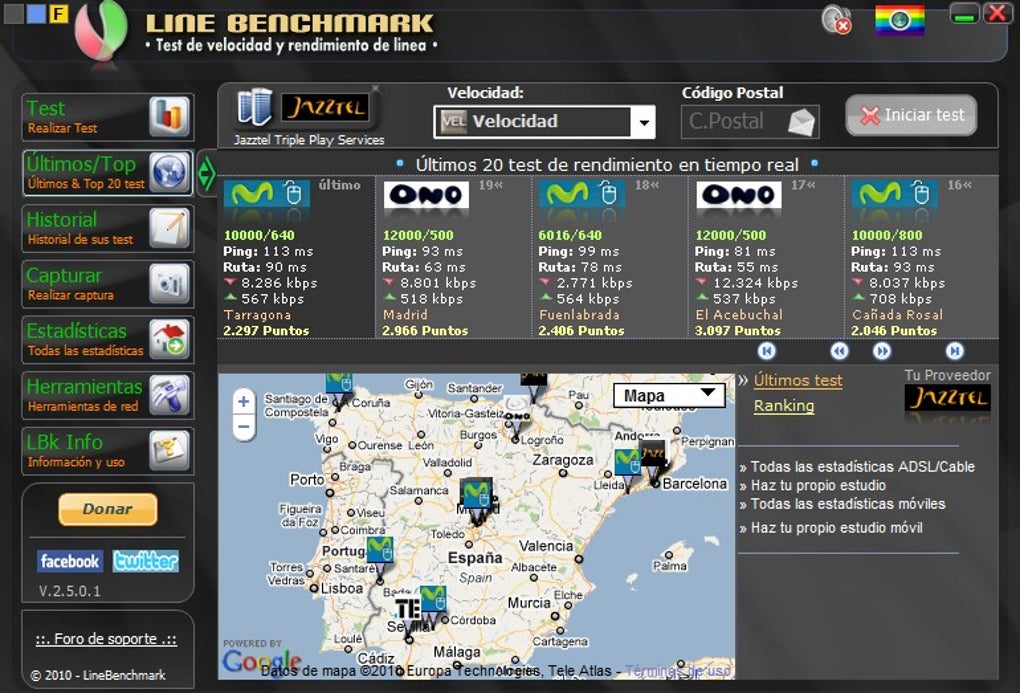Zoom in on the map
This screenshot has width=1020, height=693.
pyautogui.click(x=243, y=401)
